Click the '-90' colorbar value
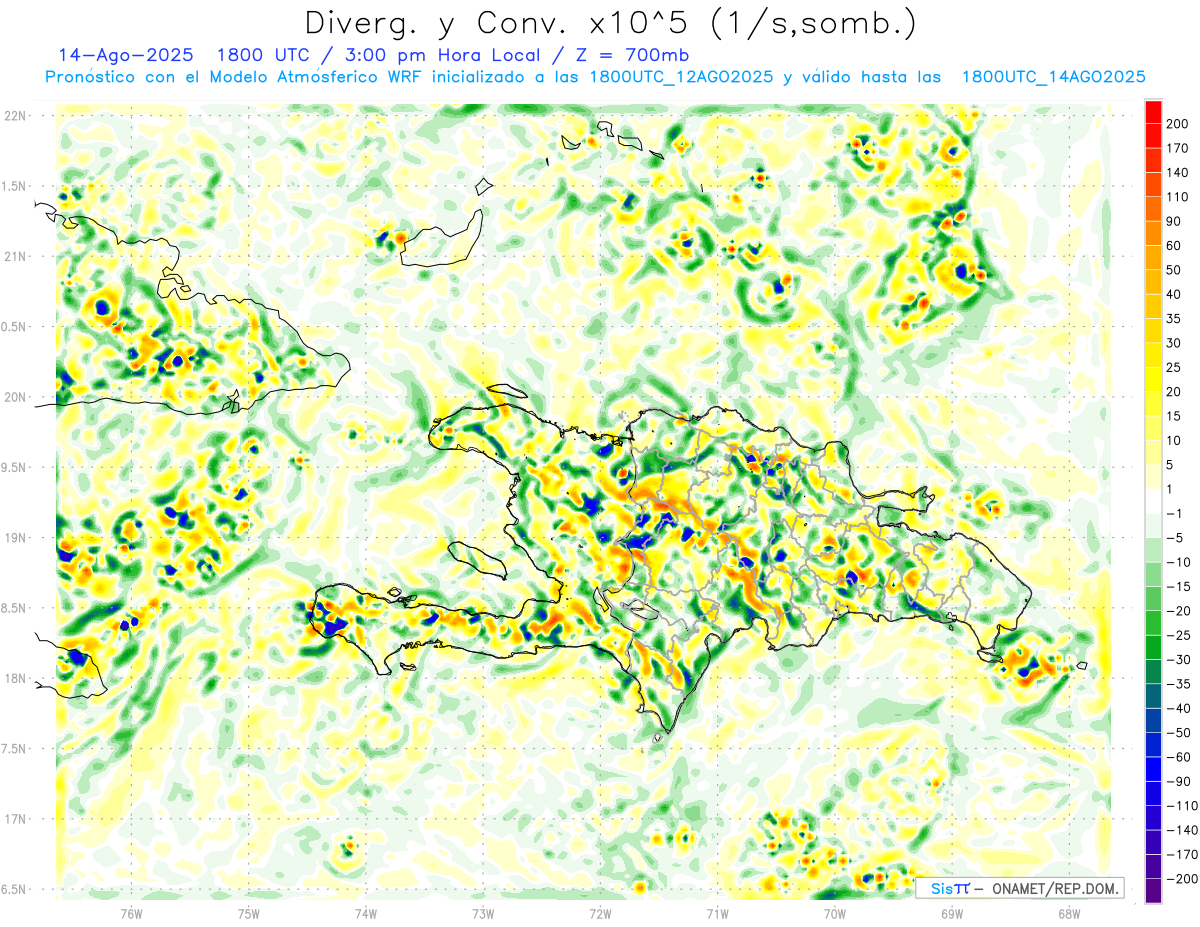The image size is (1200, 927). (x=1180, y=782)
